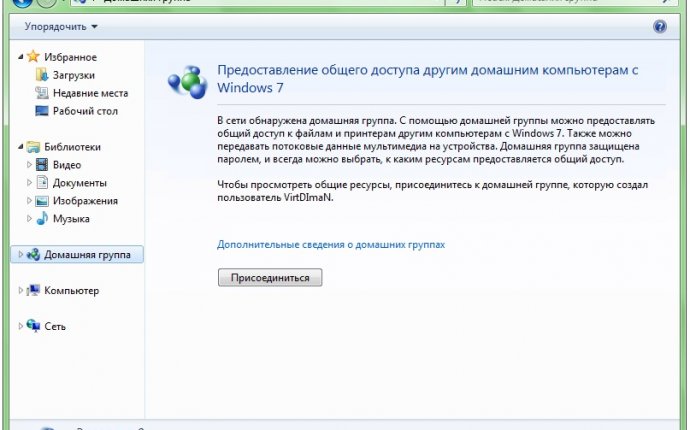Click the Библиотеки folder icon
The width and height of the screenshot is (690, 430).
(x=33, y=147)
